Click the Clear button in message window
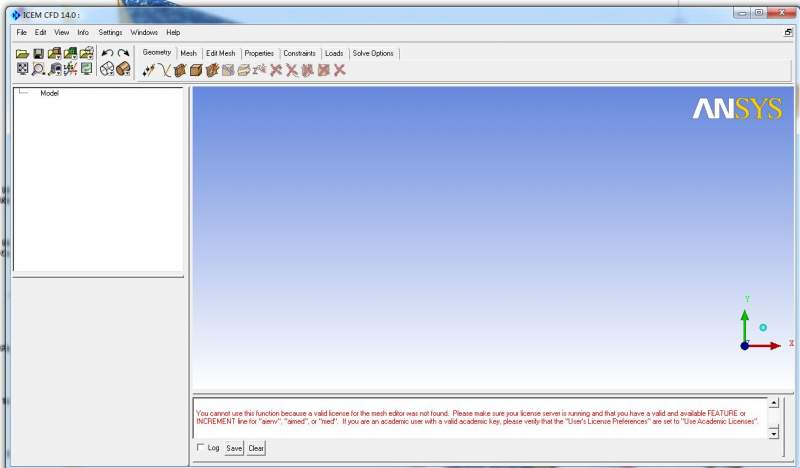The image size is (800, 468). 256,448
